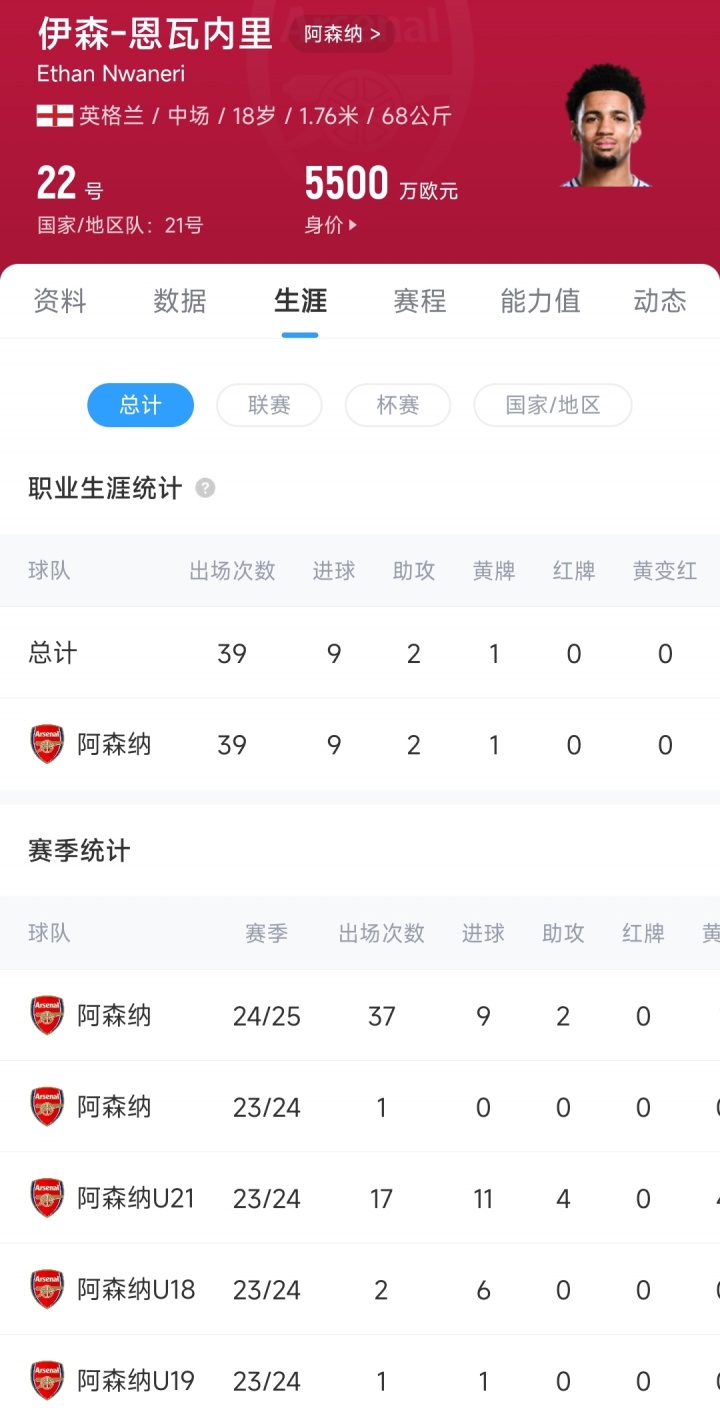Tap Arsenal crest in the 阿森纳U18 row
This screenshot has width=720, height=1408.
[47, 1290]
